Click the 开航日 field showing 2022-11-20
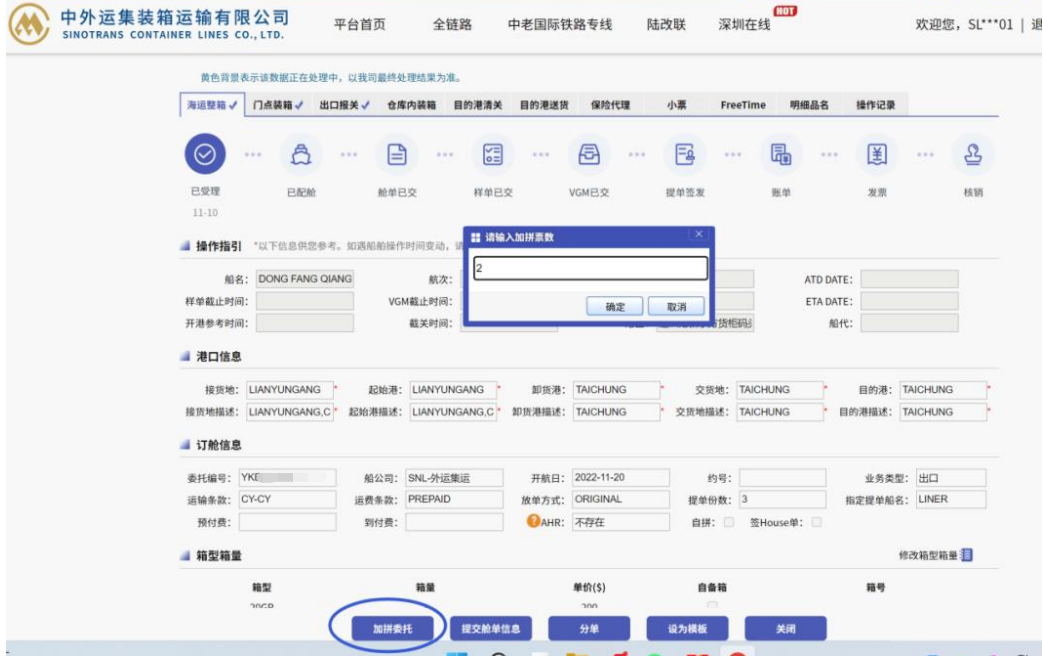Viewport: 1043px width, 656px height. pyautogui.click(x=621, y=478)
